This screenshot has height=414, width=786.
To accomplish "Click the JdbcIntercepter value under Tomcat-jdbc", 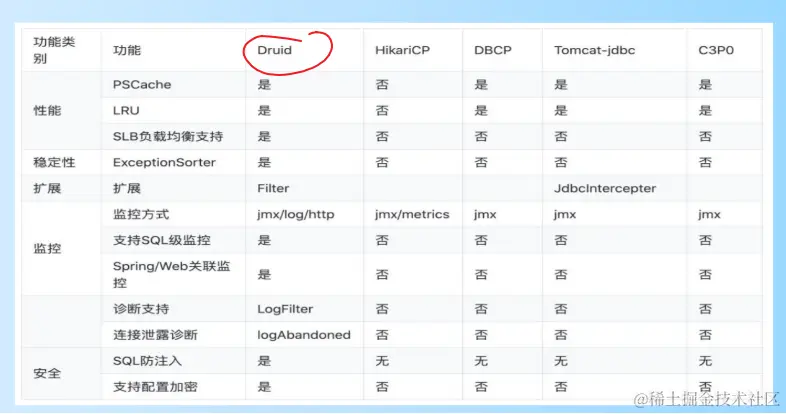I will [x=605, y=188].
